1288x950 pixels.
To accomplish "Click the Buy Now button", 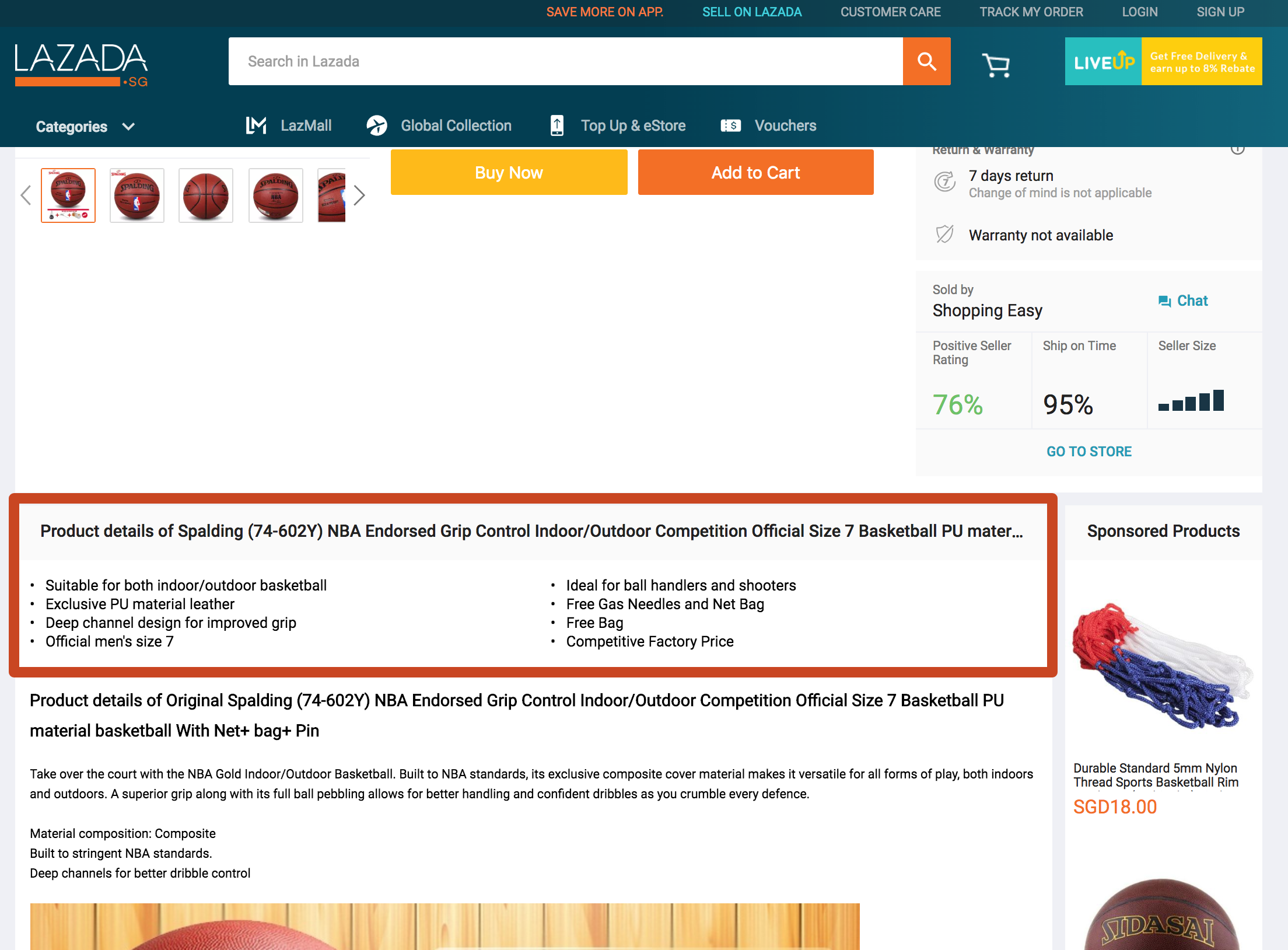I will [508, 172].
